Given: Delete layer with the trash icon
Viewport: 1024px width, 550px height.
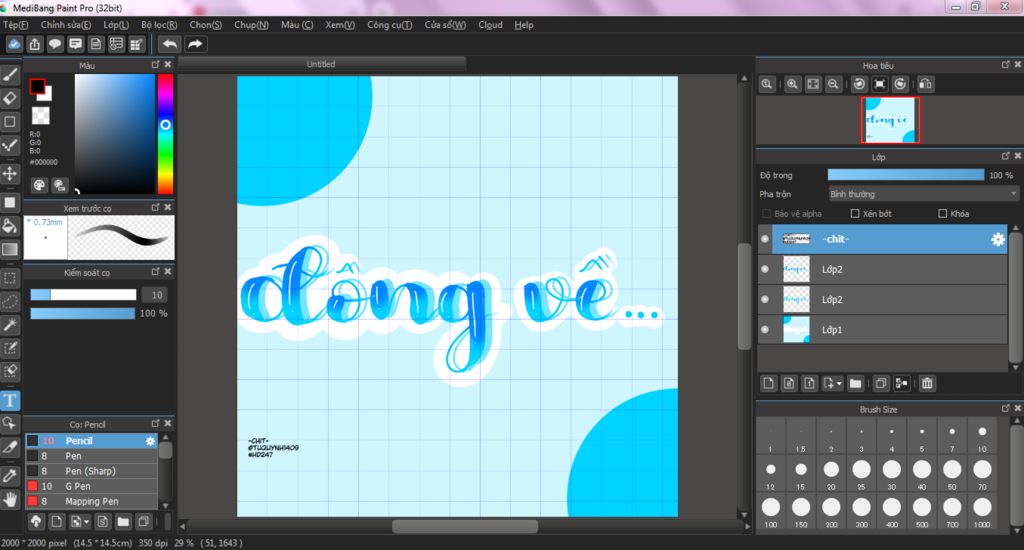Looking at the screenshot, I should pos(927,383).
